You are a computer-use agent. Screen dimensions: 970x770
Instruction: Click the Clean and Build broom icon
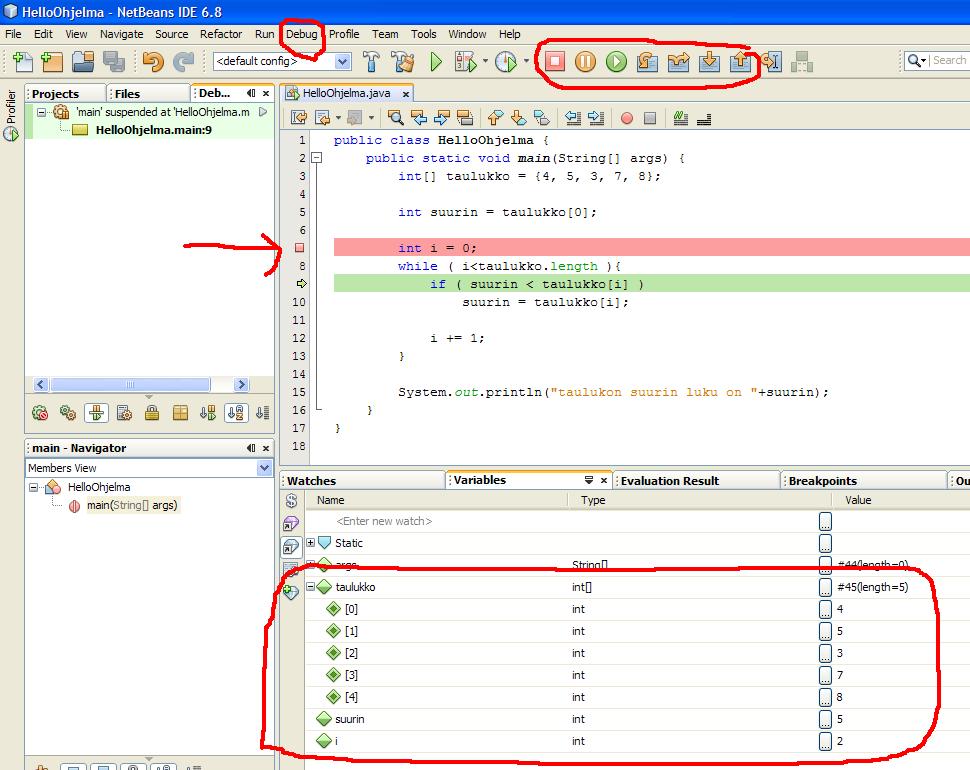coord(403,61)
